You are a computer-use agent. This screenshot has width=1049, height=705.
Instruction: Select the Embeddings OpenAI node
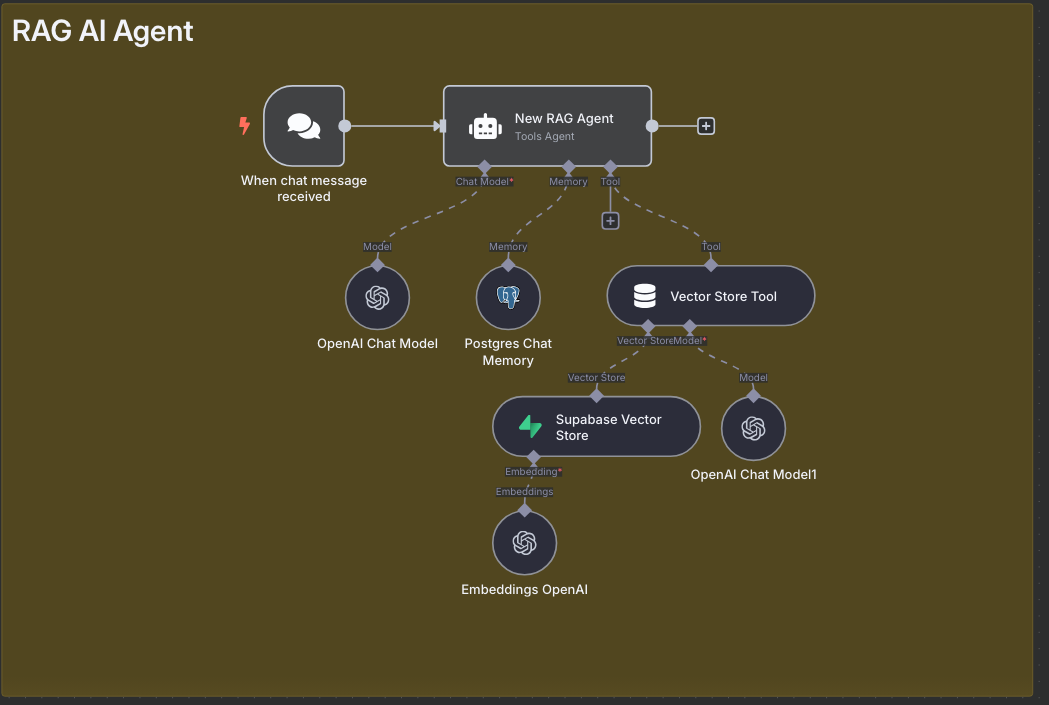click(x=524, y=543)
